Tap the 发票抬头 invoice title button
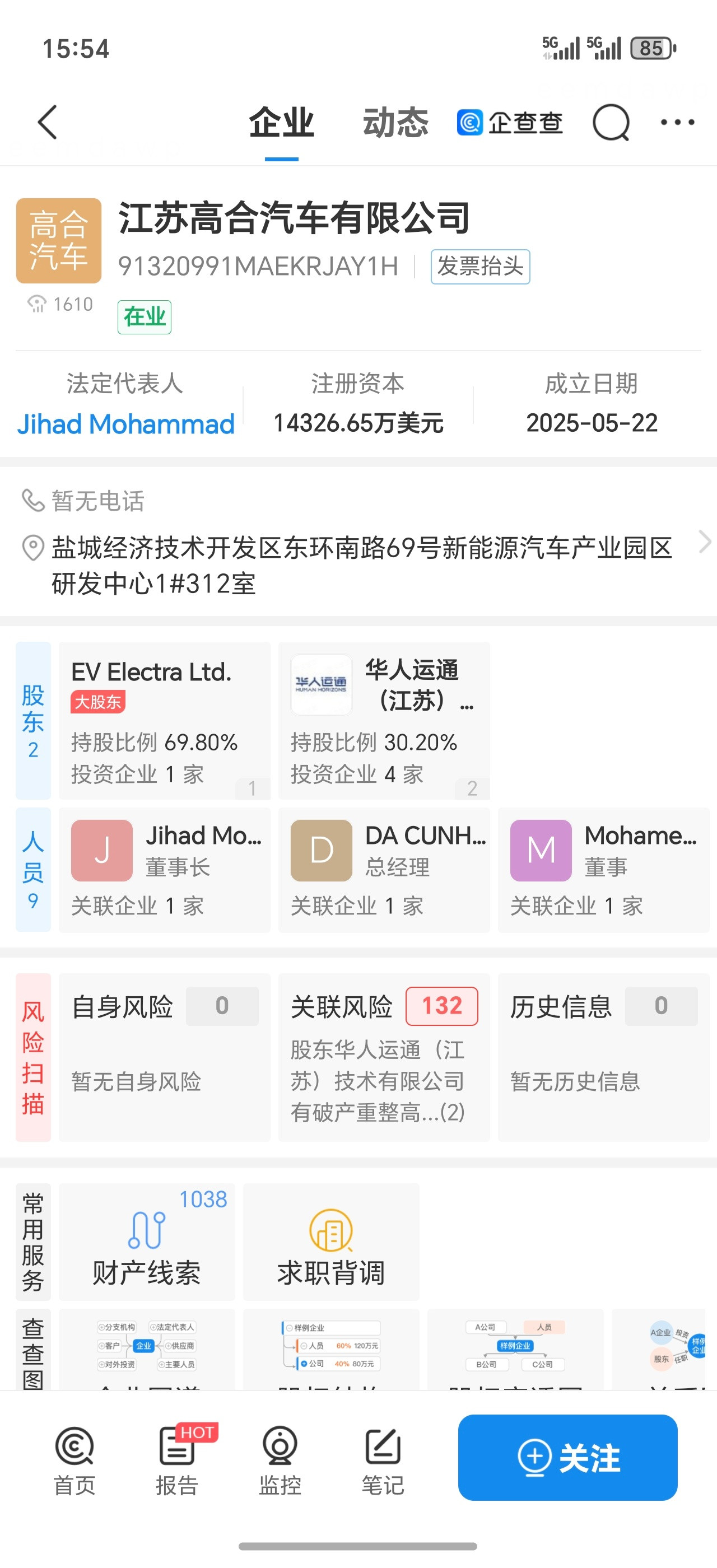 (x=479, y=267)
